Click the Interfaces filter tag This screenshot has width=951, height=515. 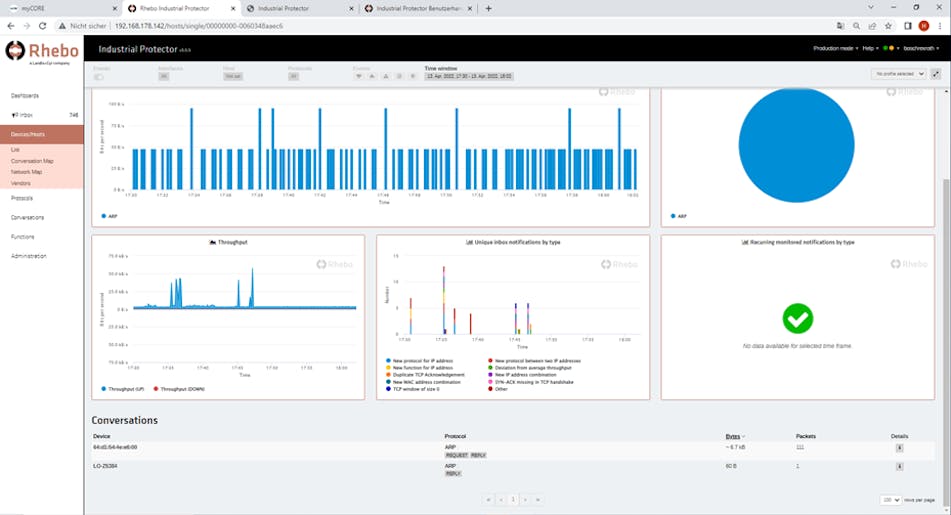coord(164,76)
